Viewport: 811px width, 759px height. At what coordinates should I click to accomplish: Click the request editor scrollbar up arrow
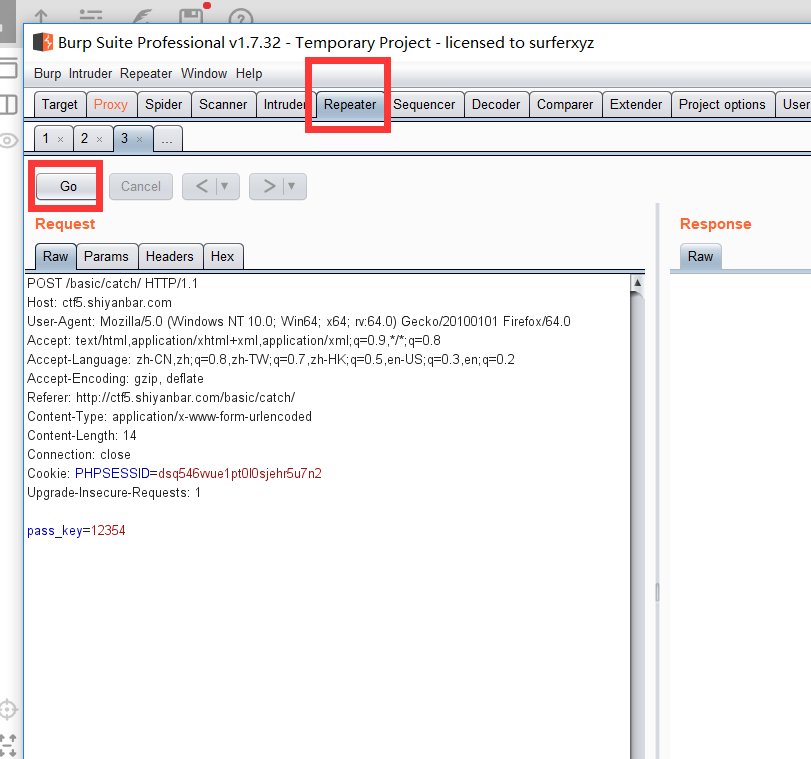(638, 283)
